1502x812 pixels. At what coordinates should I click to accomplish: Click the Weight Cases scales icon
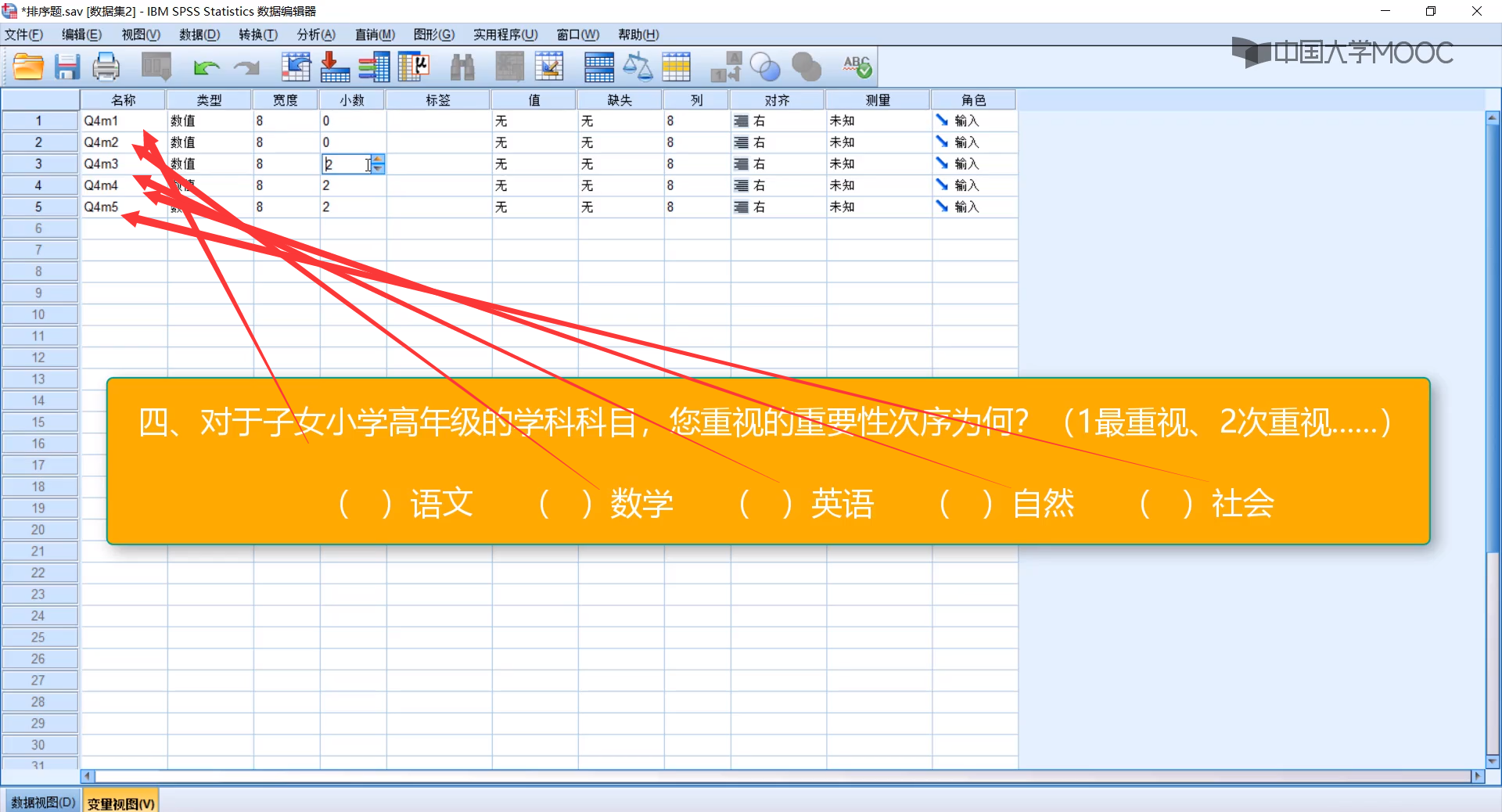tap(638, 67)
